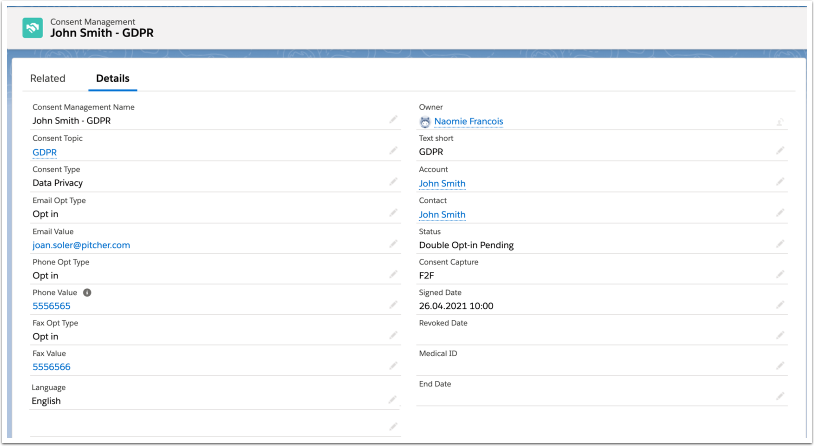Click edit pencil for End Date
The width and height of the screenshot is (814, 446).
point(779,397)
